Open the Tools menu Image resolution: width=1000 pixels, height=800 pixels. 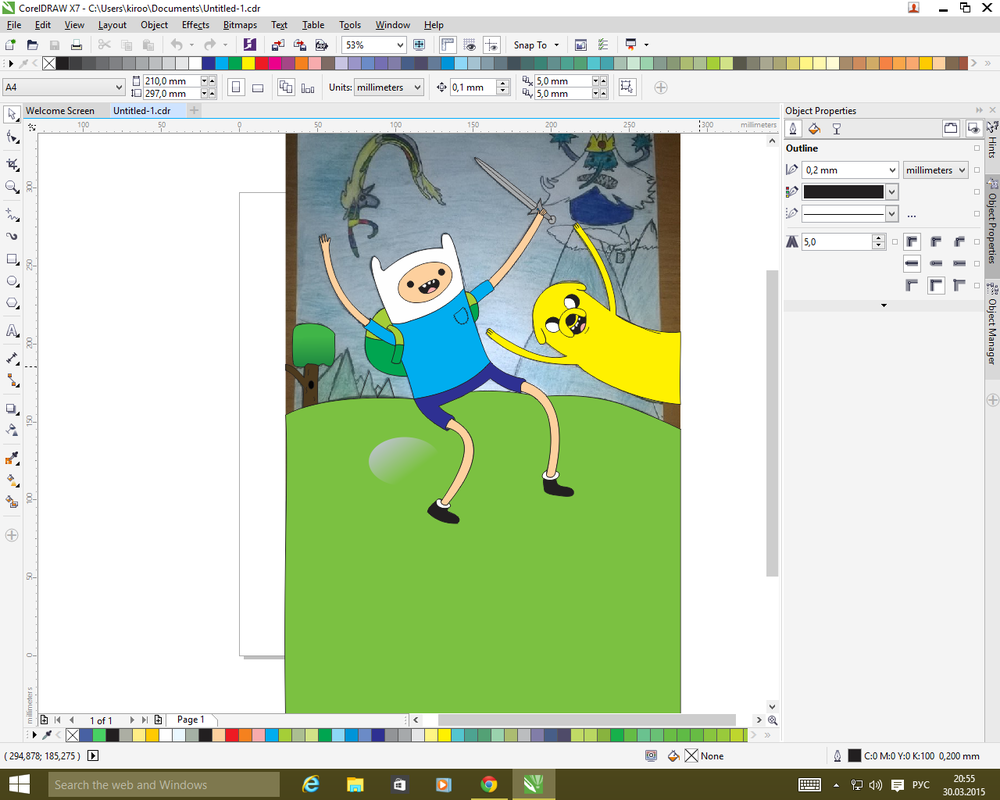click(x=349, y=25)
